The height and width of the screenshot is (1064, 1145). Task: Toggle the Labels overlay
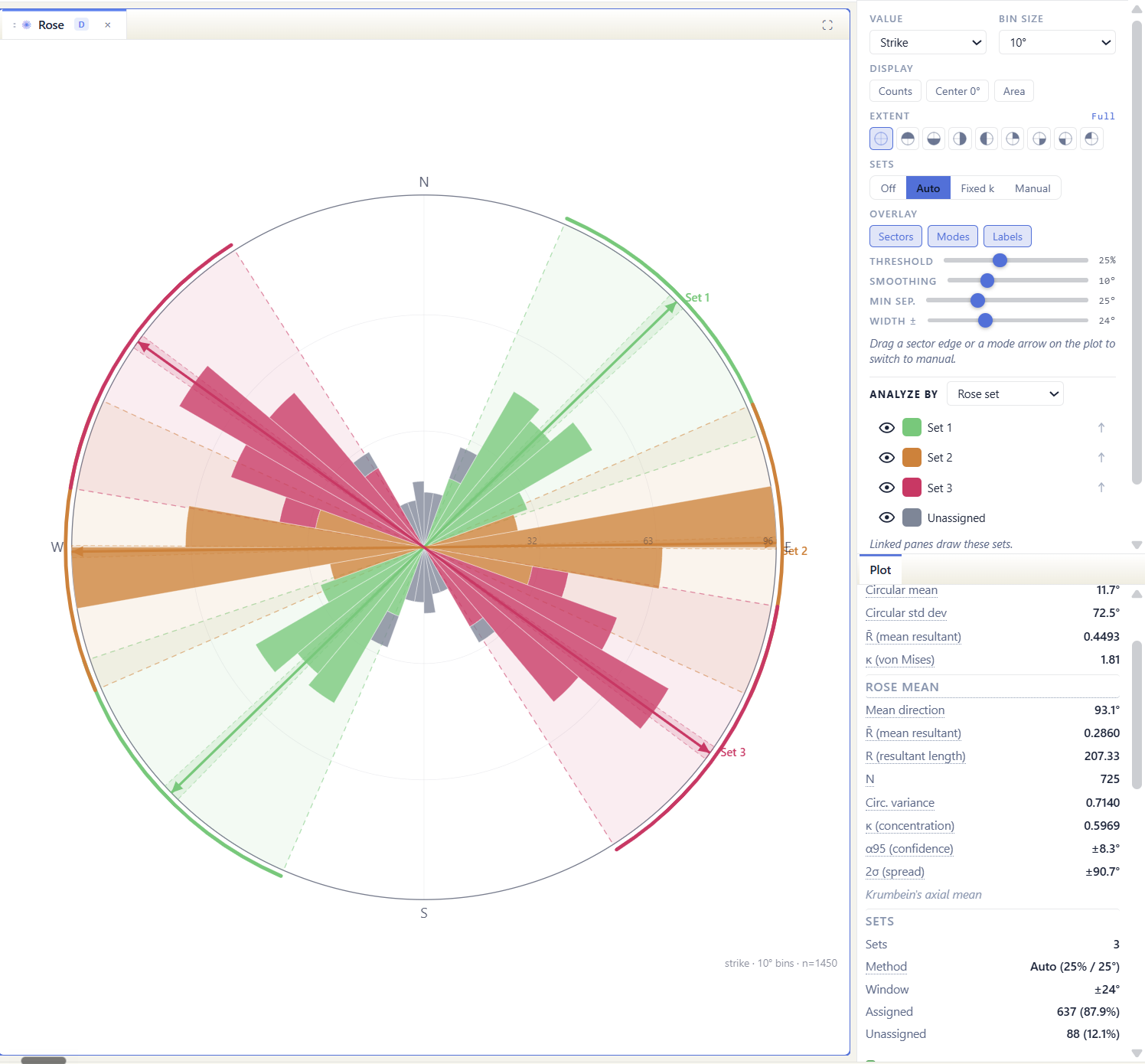click(1007, 237)
